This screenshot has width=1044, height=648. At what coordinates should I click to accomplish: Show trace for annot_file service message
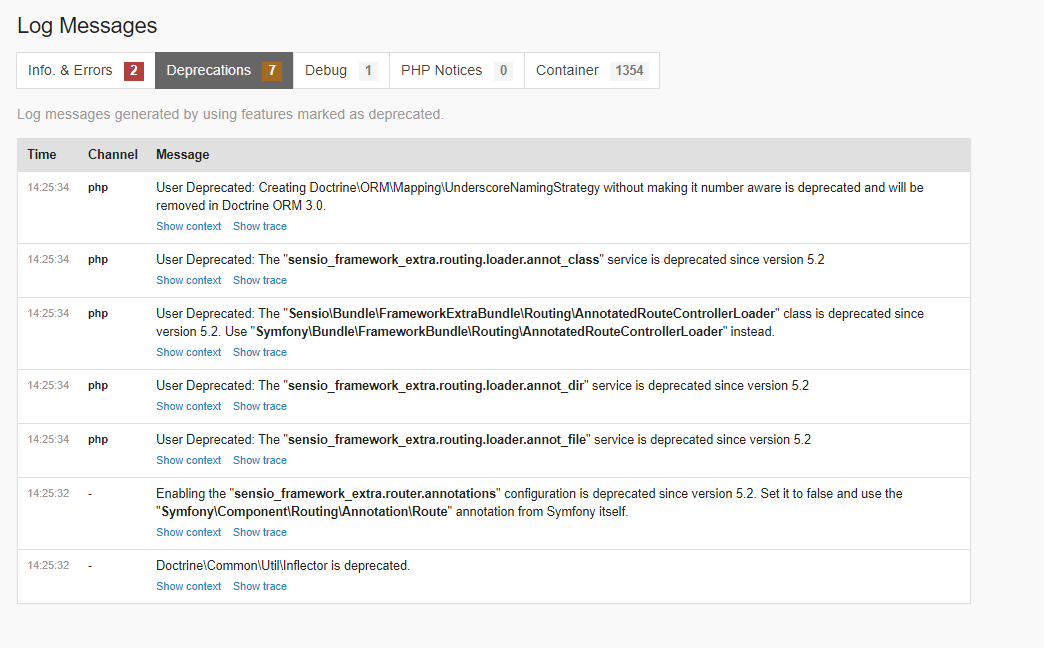260,460
